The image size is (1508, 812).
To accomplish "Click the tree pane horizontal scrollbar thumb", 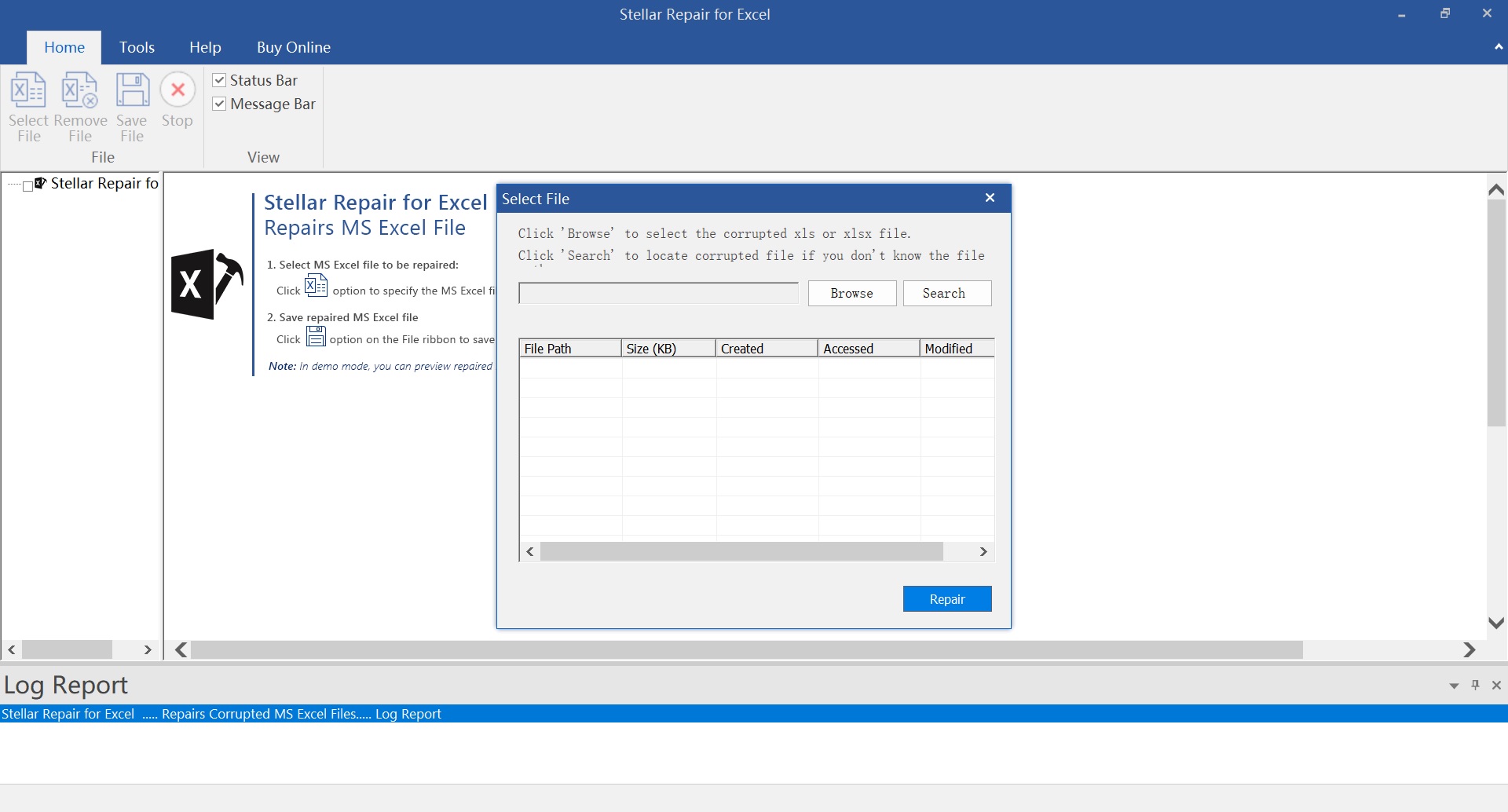I will (68, 649).
